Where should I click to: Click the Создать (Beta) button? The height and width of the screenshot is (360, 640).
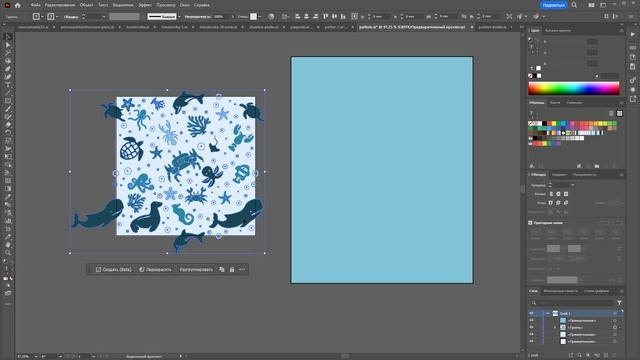click(x=113, y=269)
